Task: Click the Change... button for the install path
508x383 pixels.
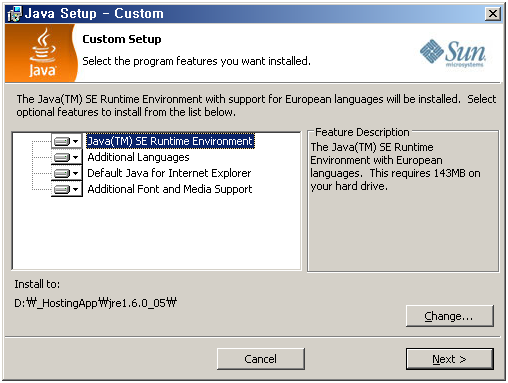Action: pyautogui.click(x=450, y=316)
